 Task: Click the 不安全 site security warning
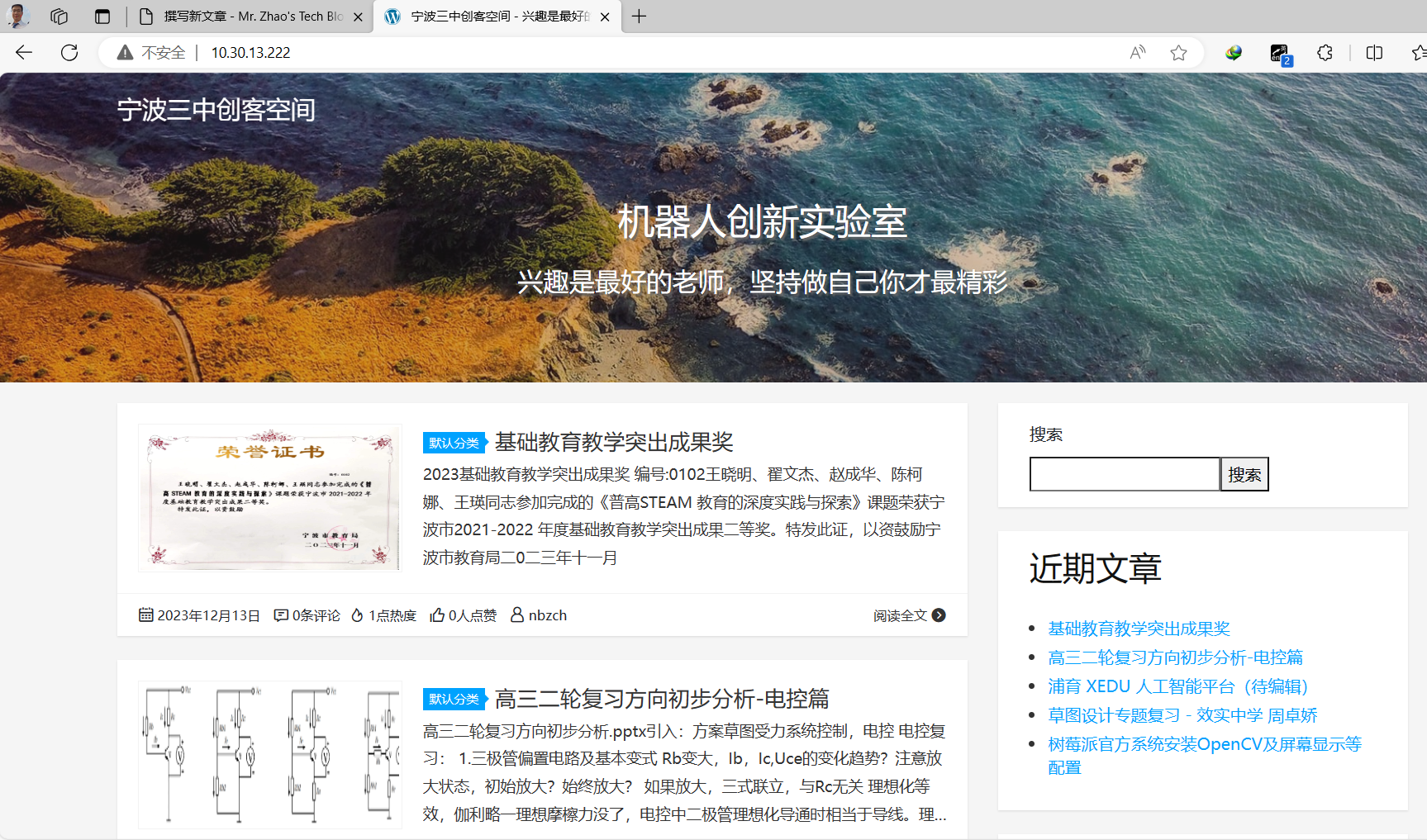pos(152,53)
